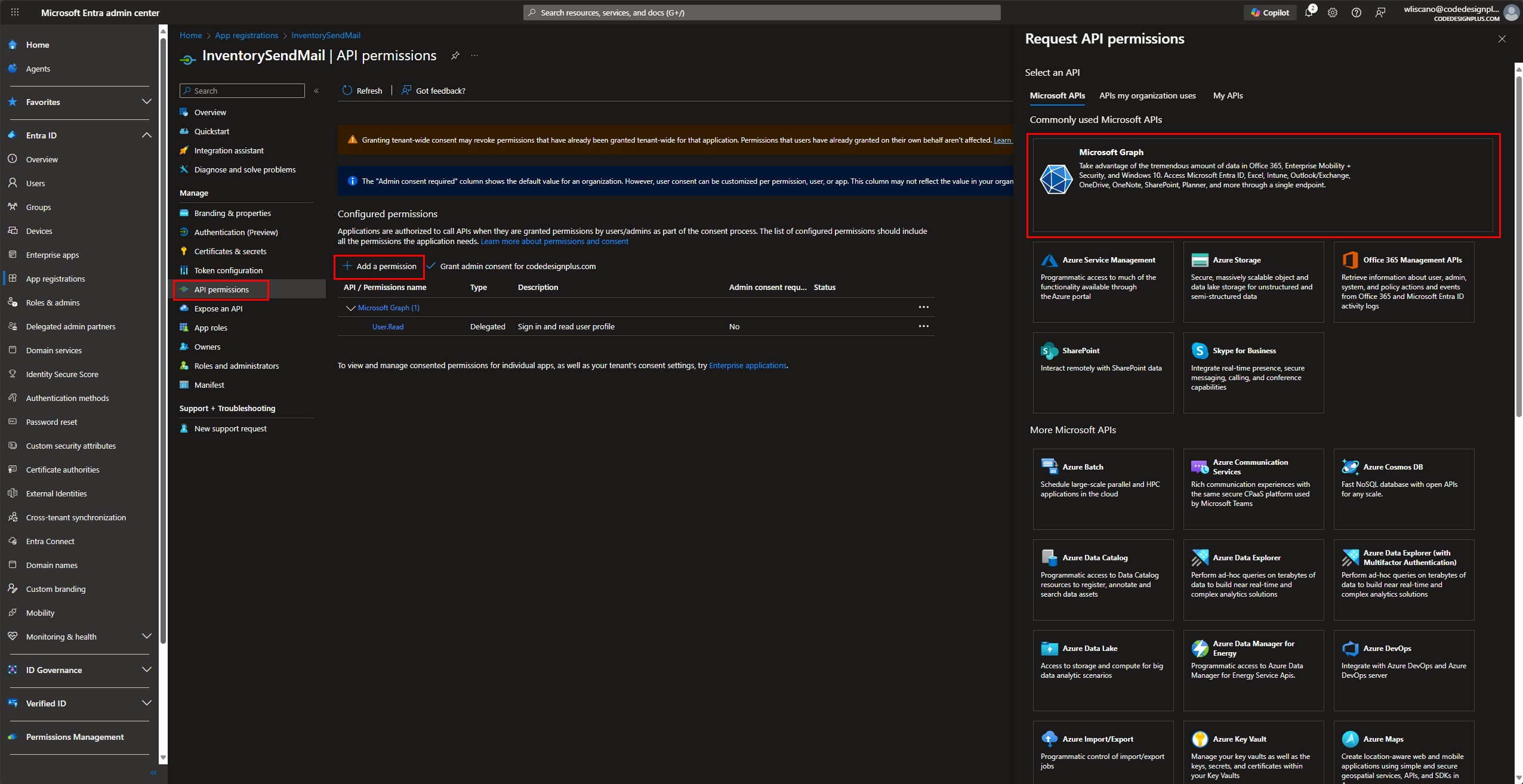
Task: Click the feedback icon in top bar
Action: click(1380, 13)
